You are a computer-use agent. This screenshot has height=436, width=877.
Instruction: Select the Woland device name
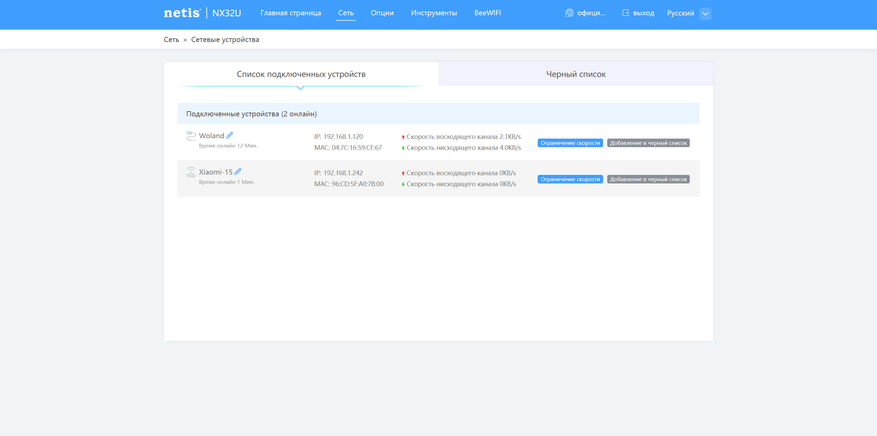point(211,135)
